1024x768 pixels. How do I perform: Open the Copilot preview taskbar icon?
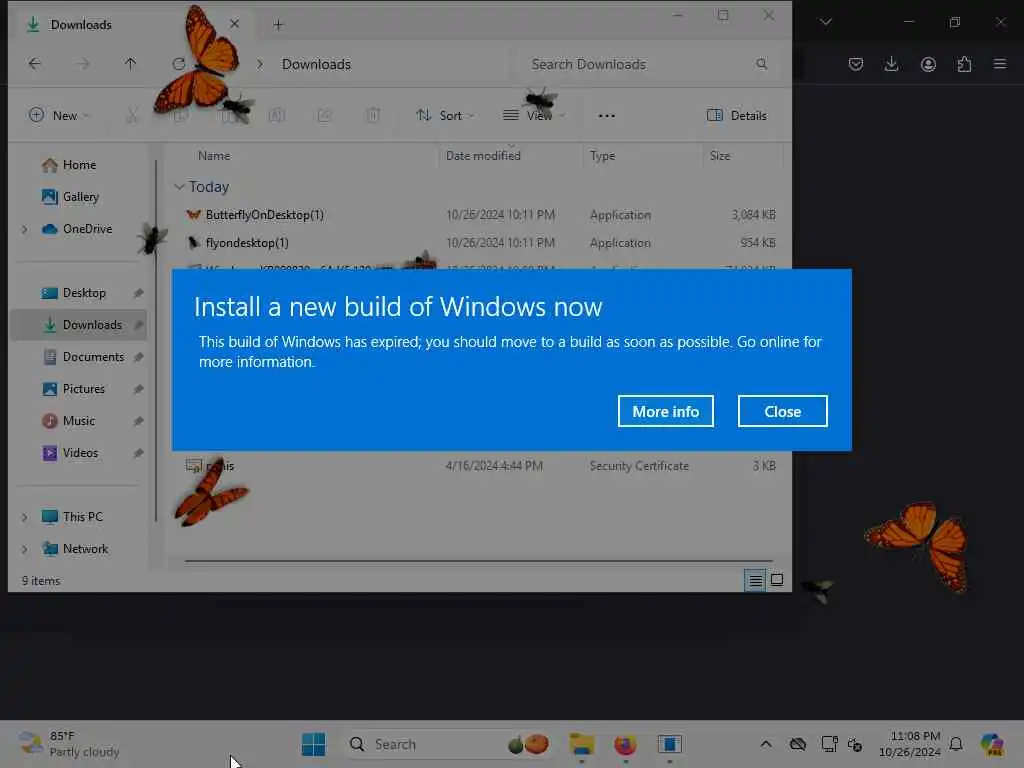point(992,744)
